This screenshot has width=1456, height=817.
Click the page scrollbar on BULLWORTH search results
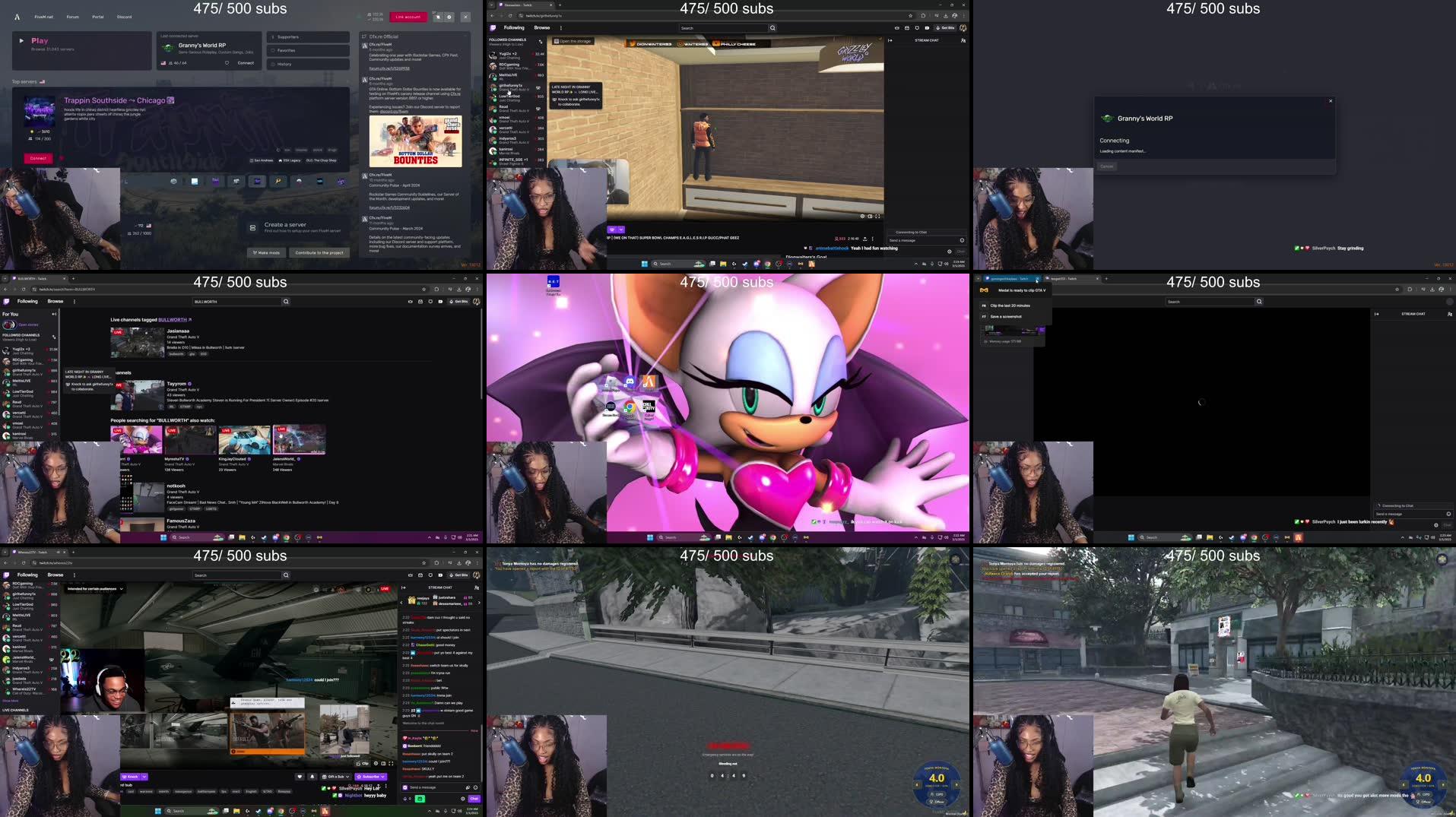pyautogui.click(x=481, y=353)
